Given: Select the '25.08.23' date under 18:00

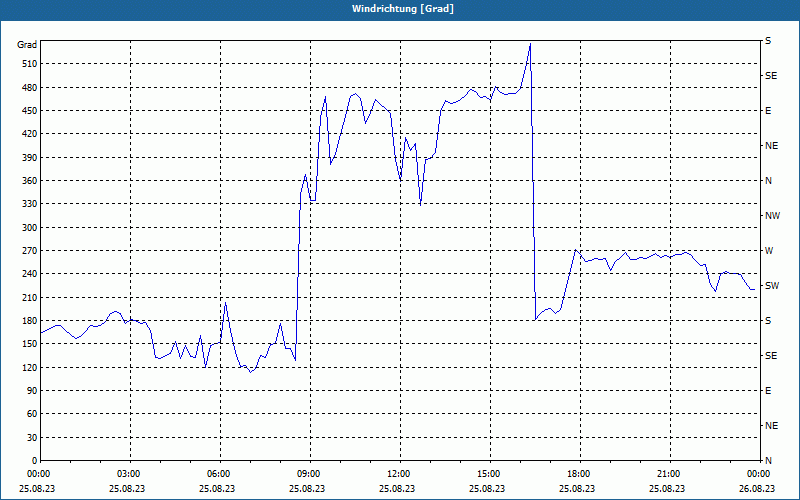Looking at the screenshot, I should (x=578, y=488).
